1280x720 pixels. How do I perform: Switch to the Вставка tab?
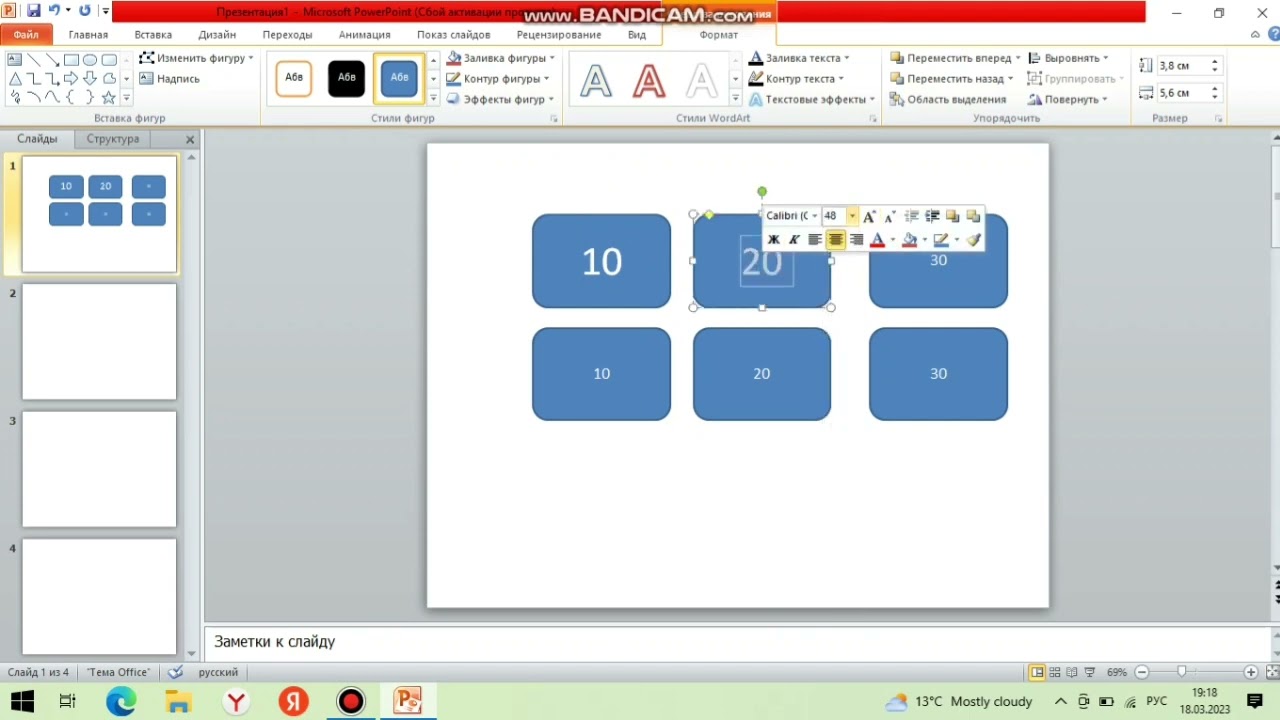(x=153, y=34)
